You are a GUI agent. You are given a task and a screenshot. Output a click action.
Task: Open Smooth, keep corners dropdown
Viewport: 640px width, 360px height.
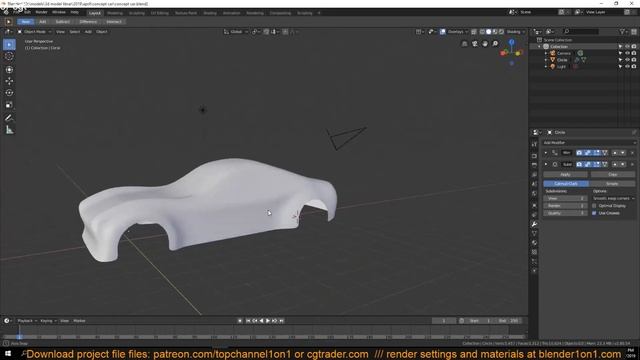point(613,198)
